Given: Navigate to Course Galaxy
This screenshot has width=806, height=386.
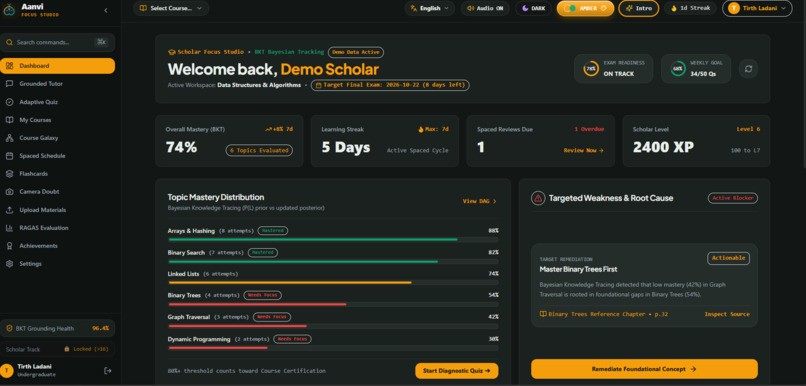Looking at the screenshot, I should pos(58,138).
